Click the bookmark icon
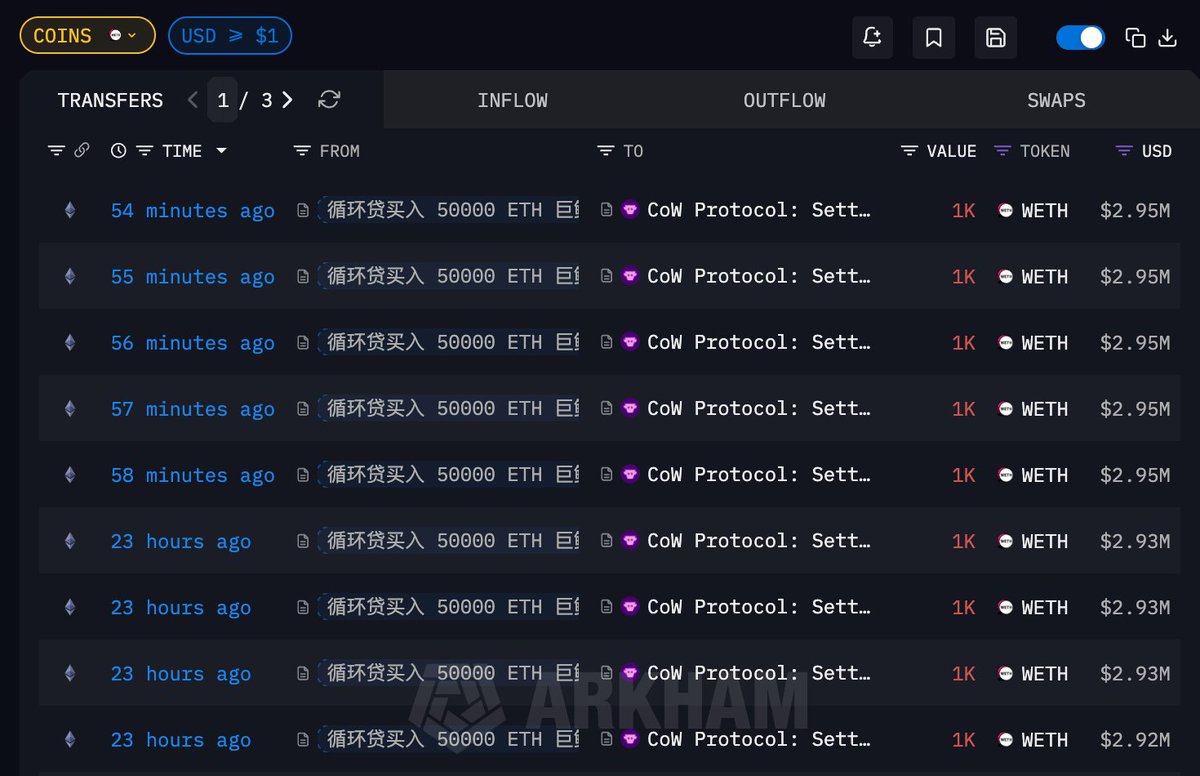This screenshot has height=776, width=1200. pyautogui.click(x=934, y=37)
